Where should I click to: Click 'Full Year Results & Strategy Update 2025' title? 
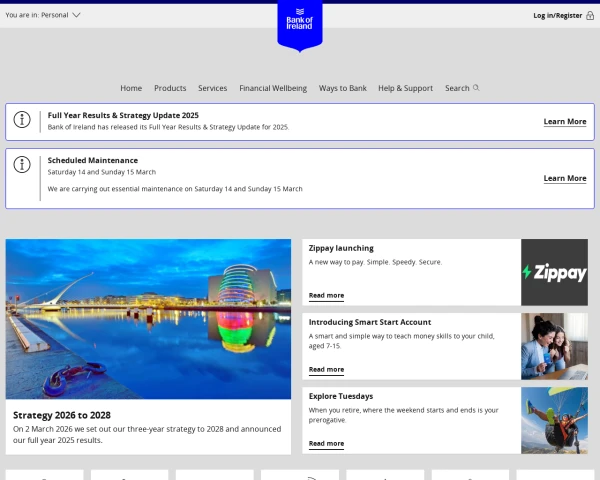(x=123, y=115)
